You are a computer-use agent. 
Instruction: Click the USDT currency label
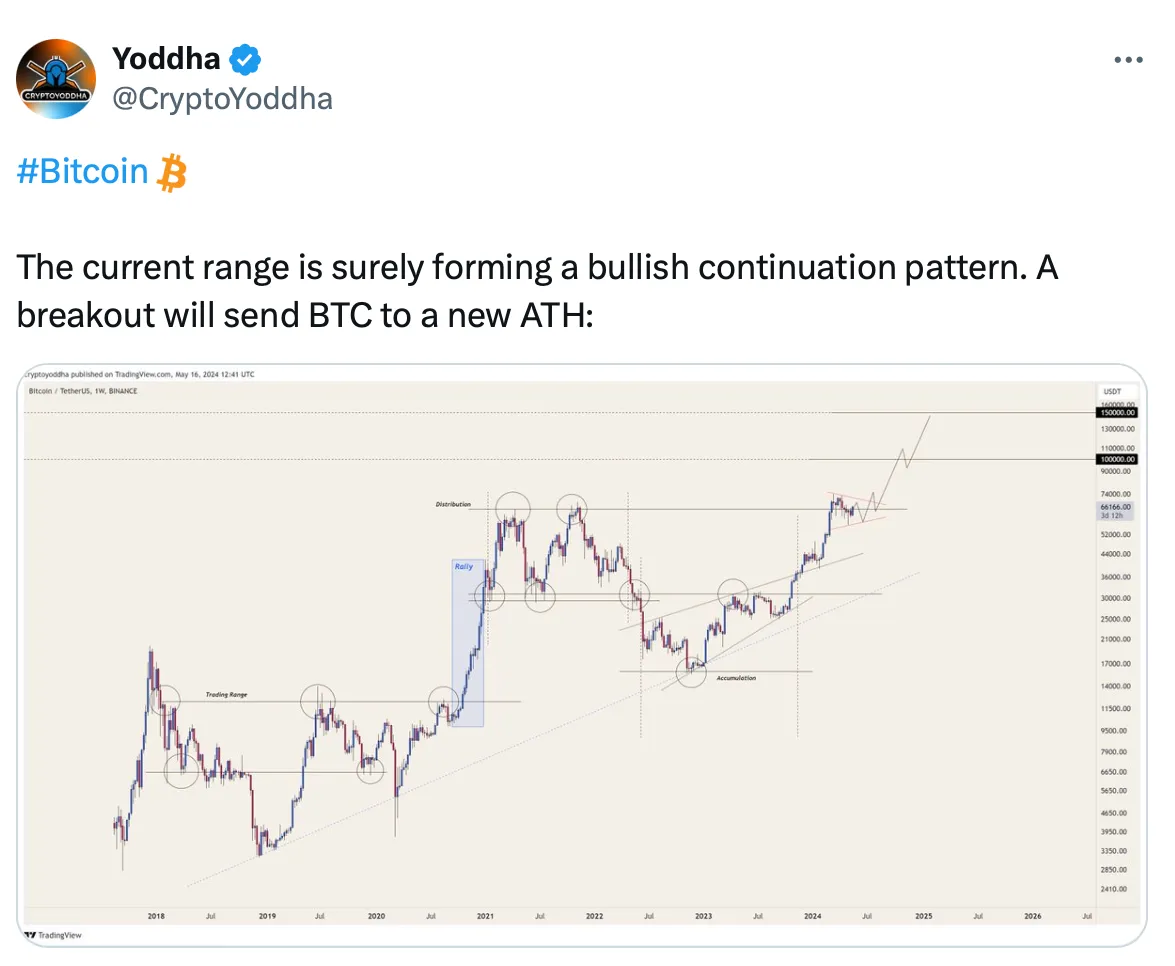pyautogui.click(x=1113, y=391)
